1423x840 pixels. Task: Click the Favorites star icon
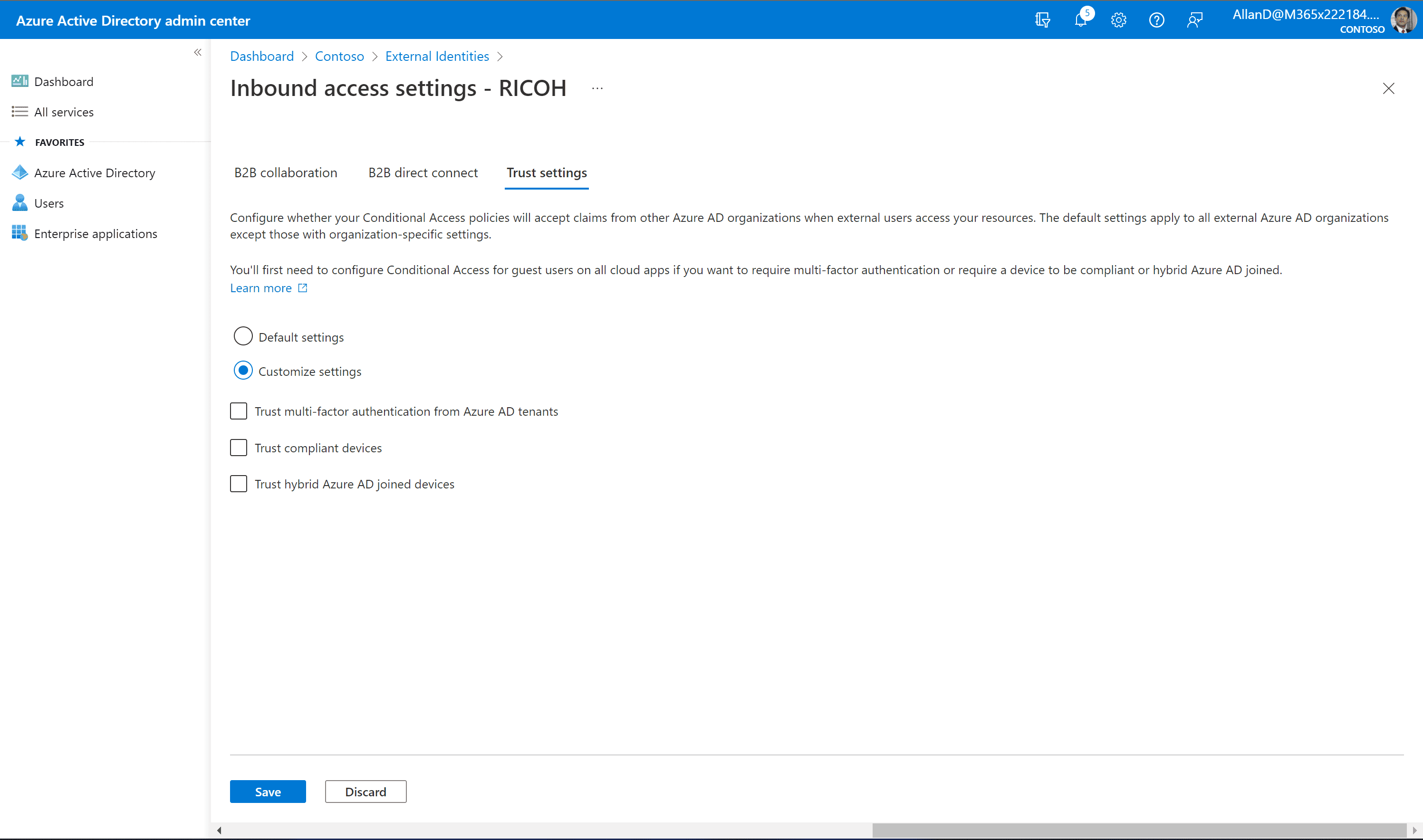click(20, 142)
